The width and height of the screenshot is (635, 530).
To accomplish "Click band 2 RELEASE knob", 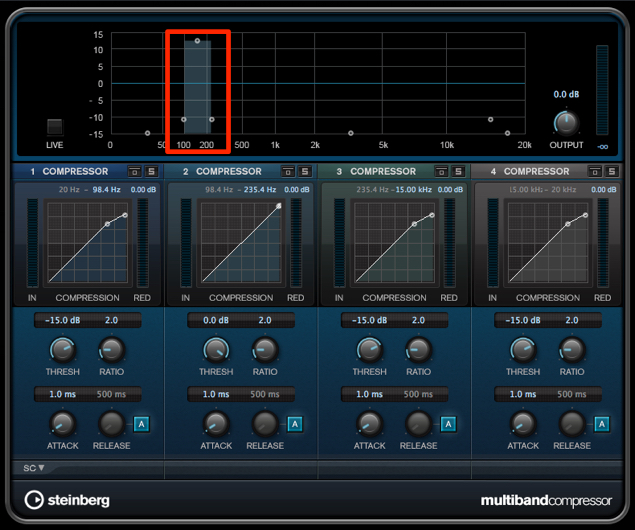I will pos(265,424).
